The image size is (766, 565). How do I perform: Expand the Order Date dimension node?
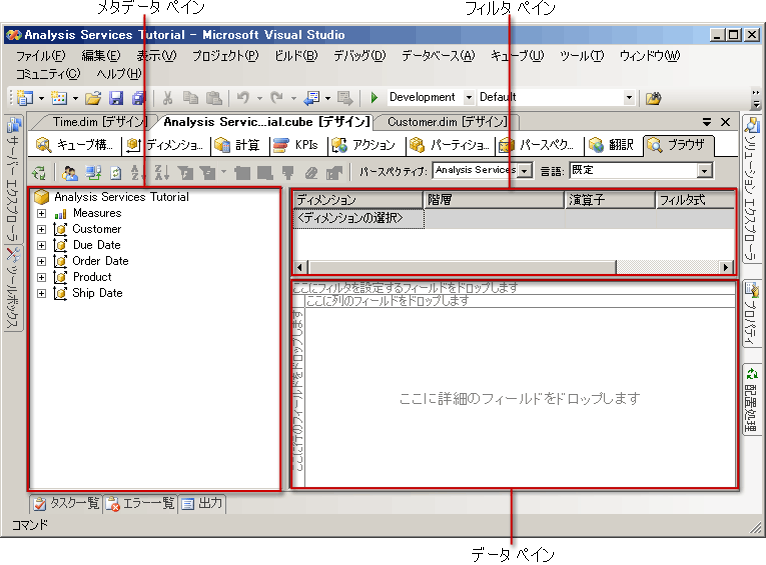[41, 261]
